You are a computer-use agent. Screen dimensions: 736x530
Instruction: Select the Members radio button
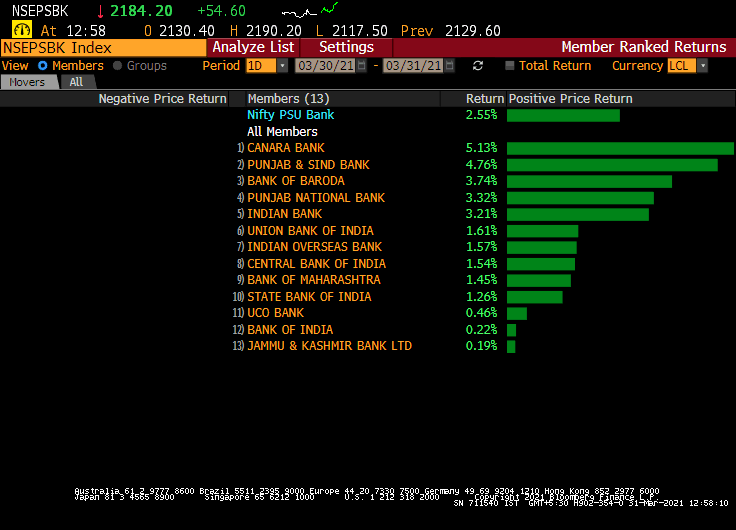(x=43, y=66)
